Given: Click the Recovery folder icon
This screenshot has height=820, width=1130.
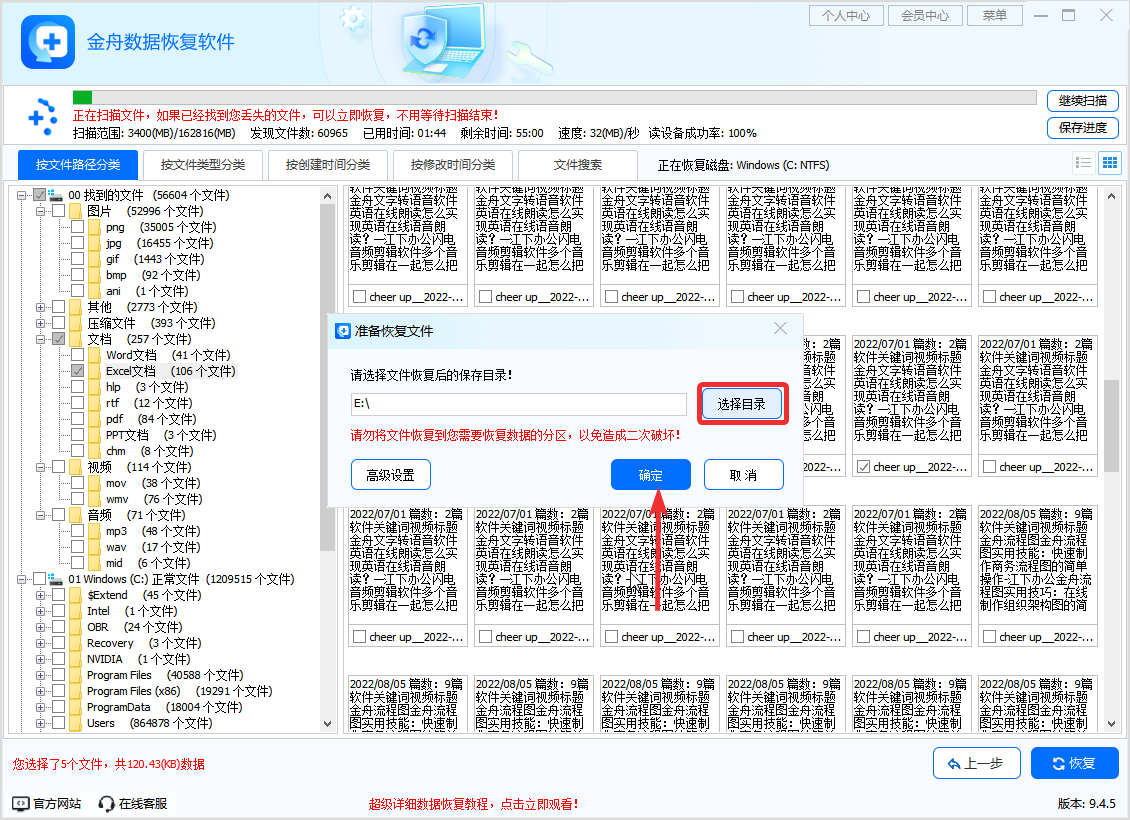Looking at the screenshot, I should click(x=76, y=643).
